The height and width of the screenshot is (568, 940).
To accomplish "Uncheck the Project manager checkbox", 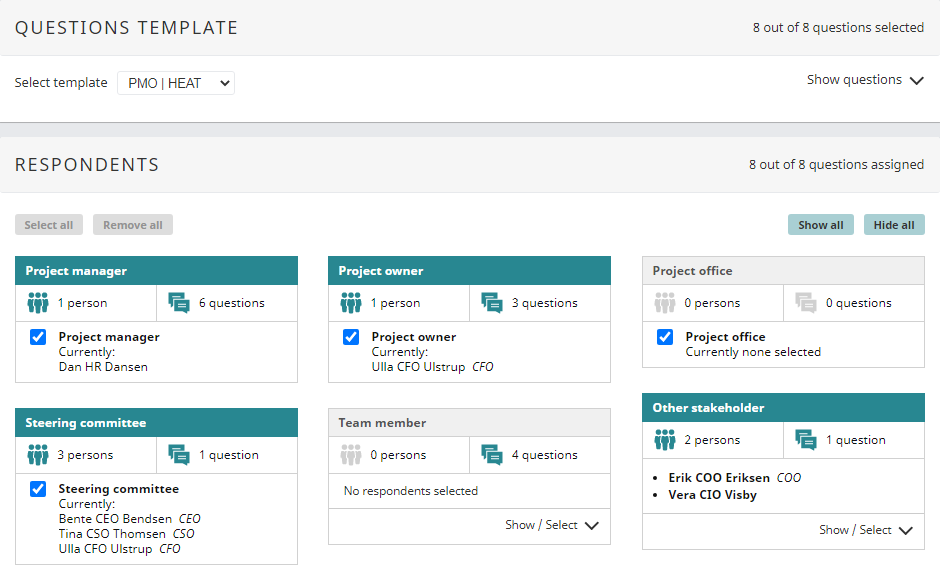I will pos(38,338).
